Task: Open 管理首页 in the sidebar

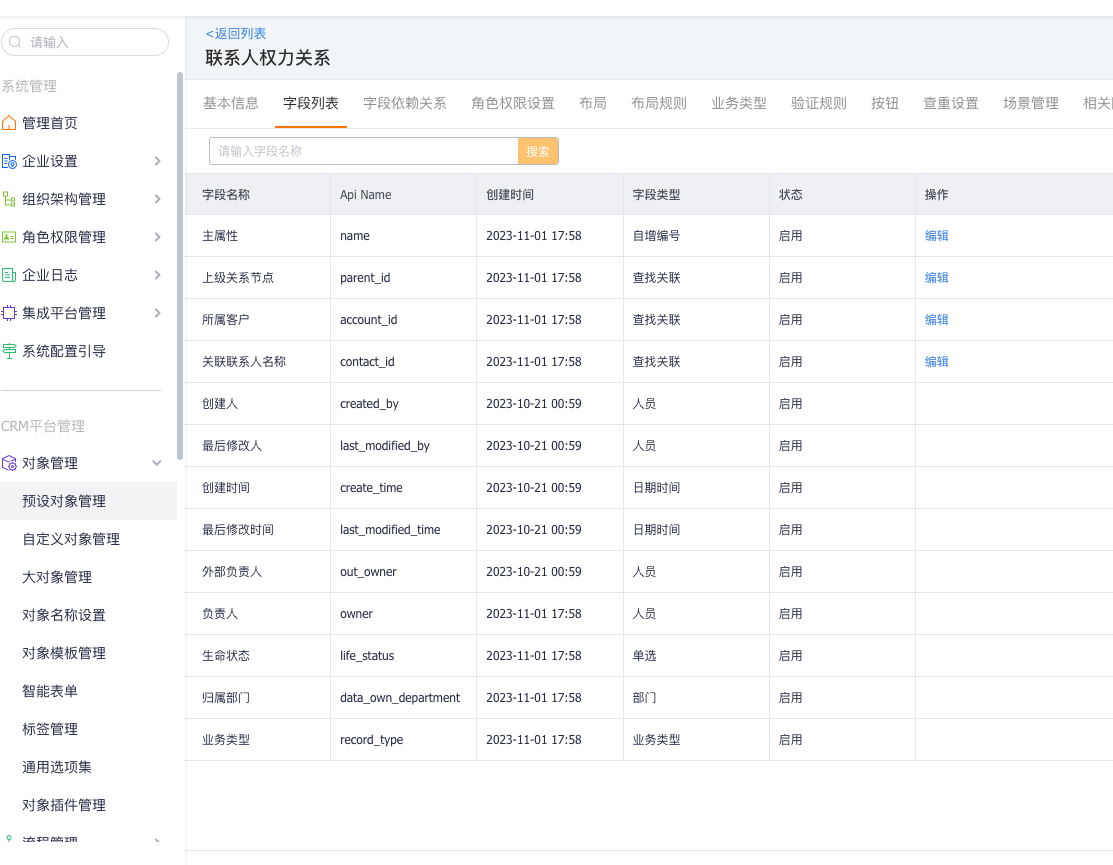Action: tap(50, 123)
